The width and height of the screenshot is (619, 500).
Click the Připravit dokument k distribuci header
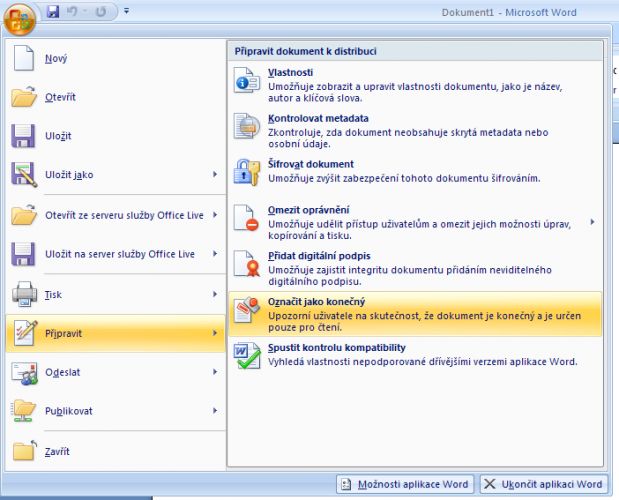[x=306, y=51]
